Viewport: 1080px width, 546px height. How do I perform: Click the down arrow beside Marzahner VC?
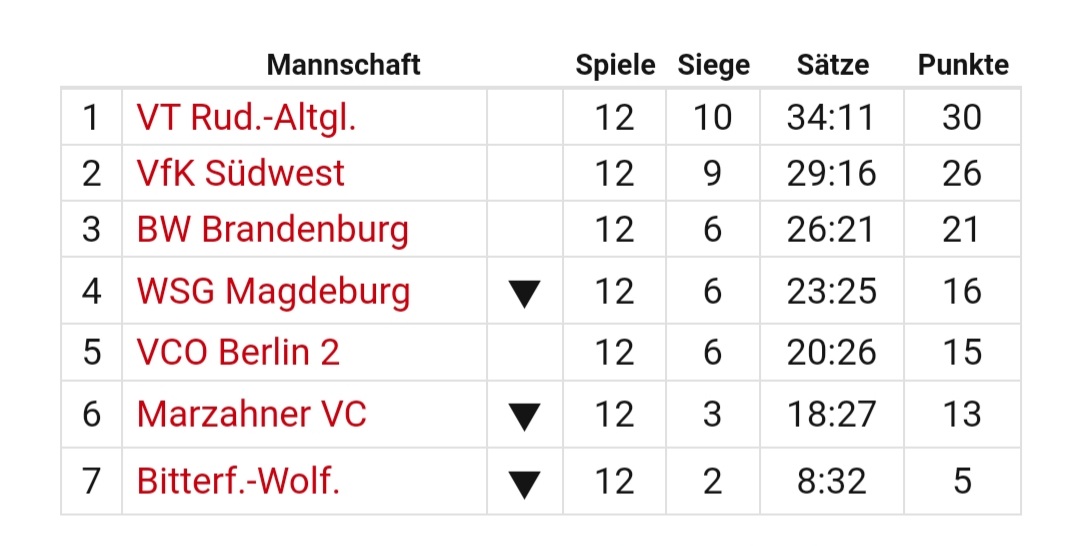pyautogui.click(x=524, y=416)
